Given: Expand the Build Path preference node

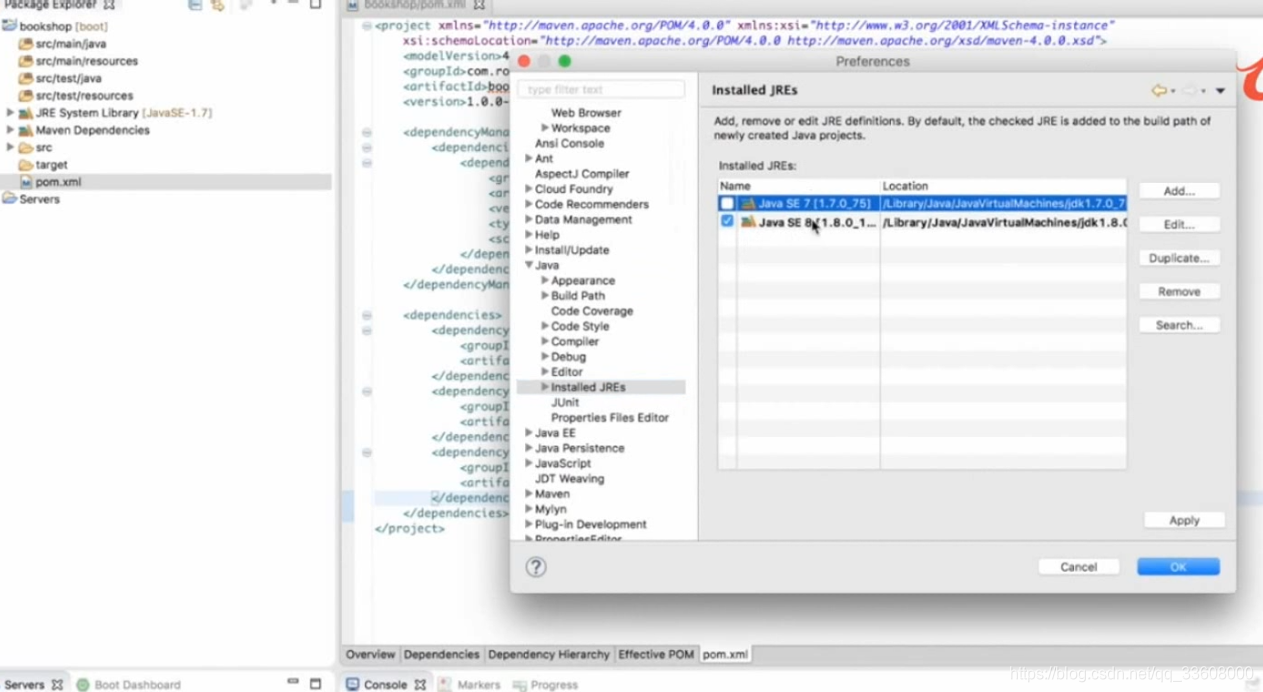Looking at the screenshot, I should coord(545,296).
